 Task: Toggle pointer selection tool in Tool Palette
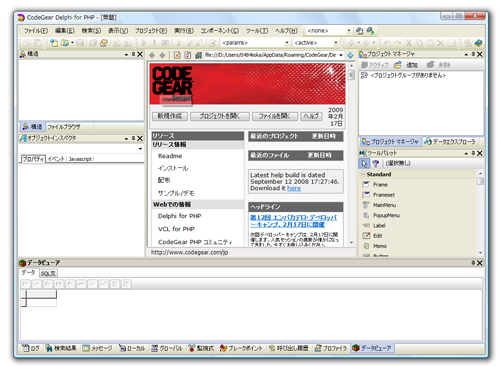click(x=364, y=163)
